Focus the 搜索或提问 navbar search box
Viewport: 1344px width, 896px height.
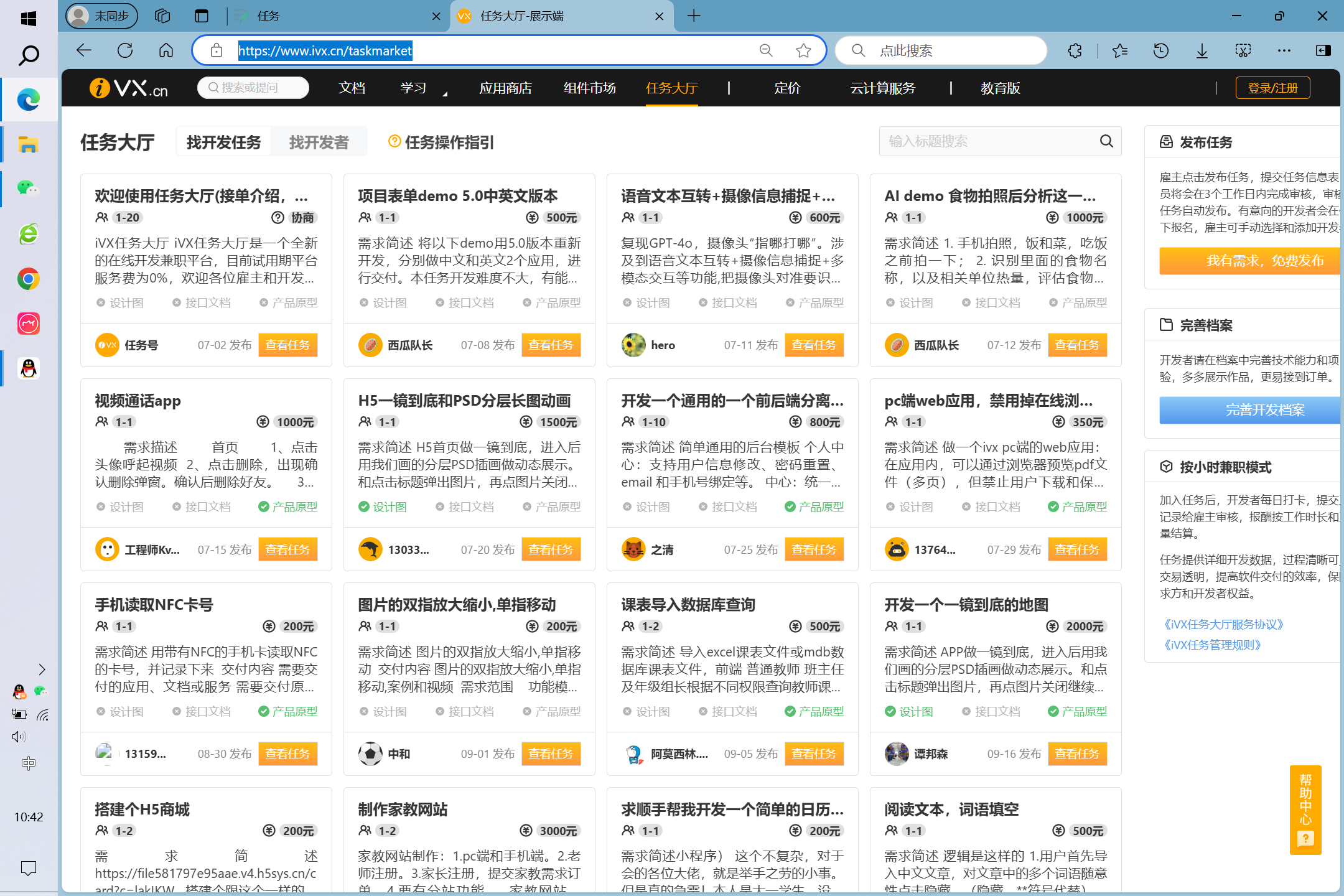click(253, 88)
